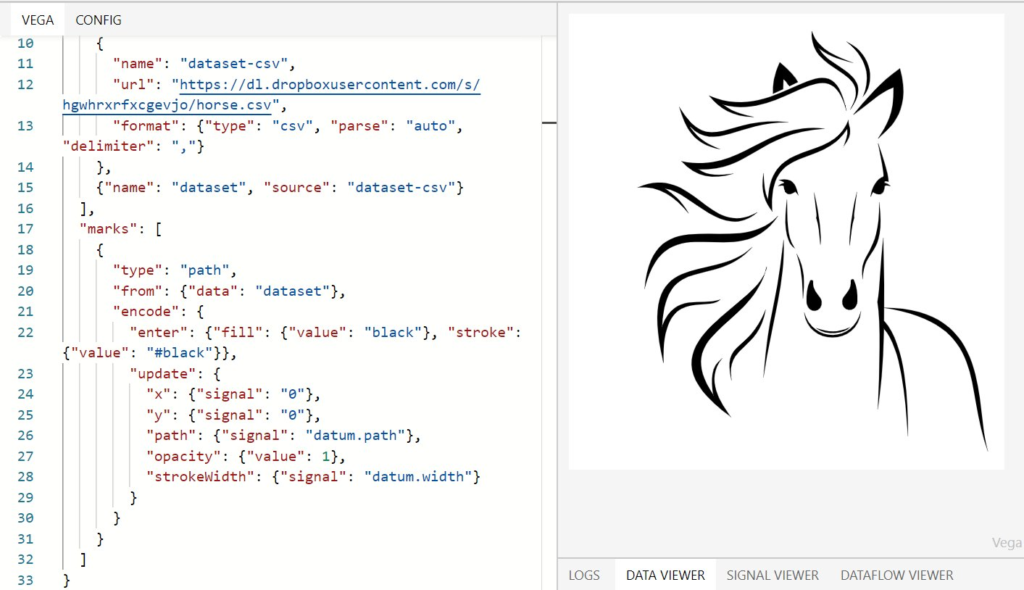The width and height of the screenshot is (1024, 590).
Task: Click the "opacity" key on line 27
Action: (180, 456)
